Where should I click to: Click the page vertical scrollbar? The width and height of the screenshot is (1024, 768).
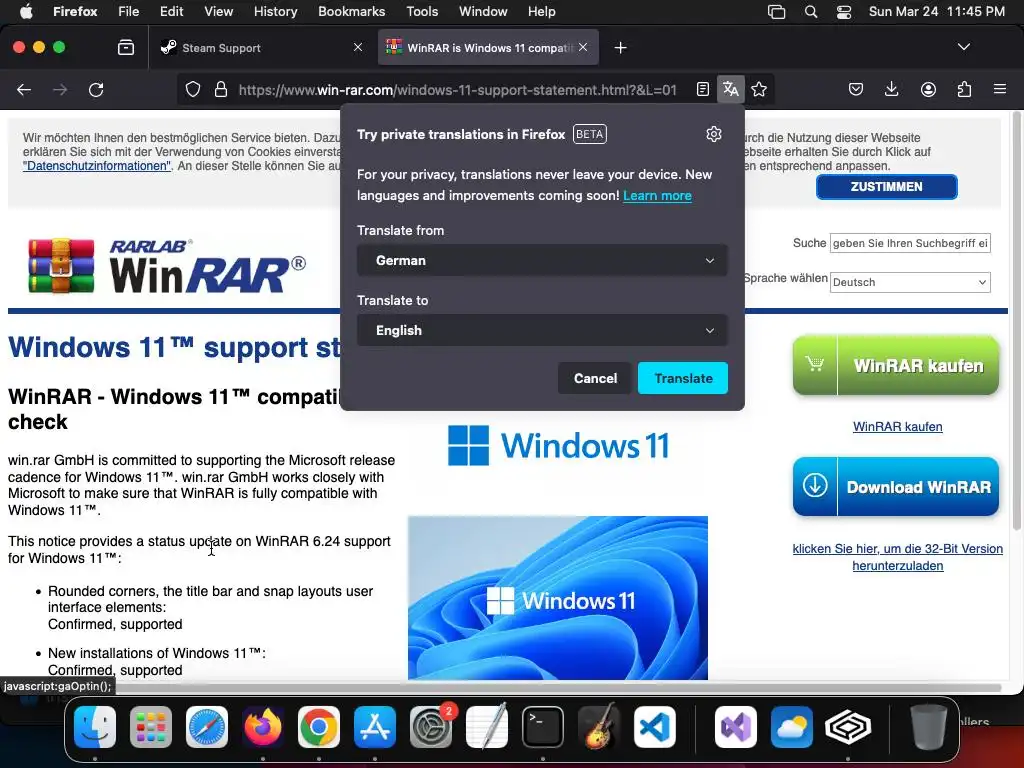[x=1016, y=320]
